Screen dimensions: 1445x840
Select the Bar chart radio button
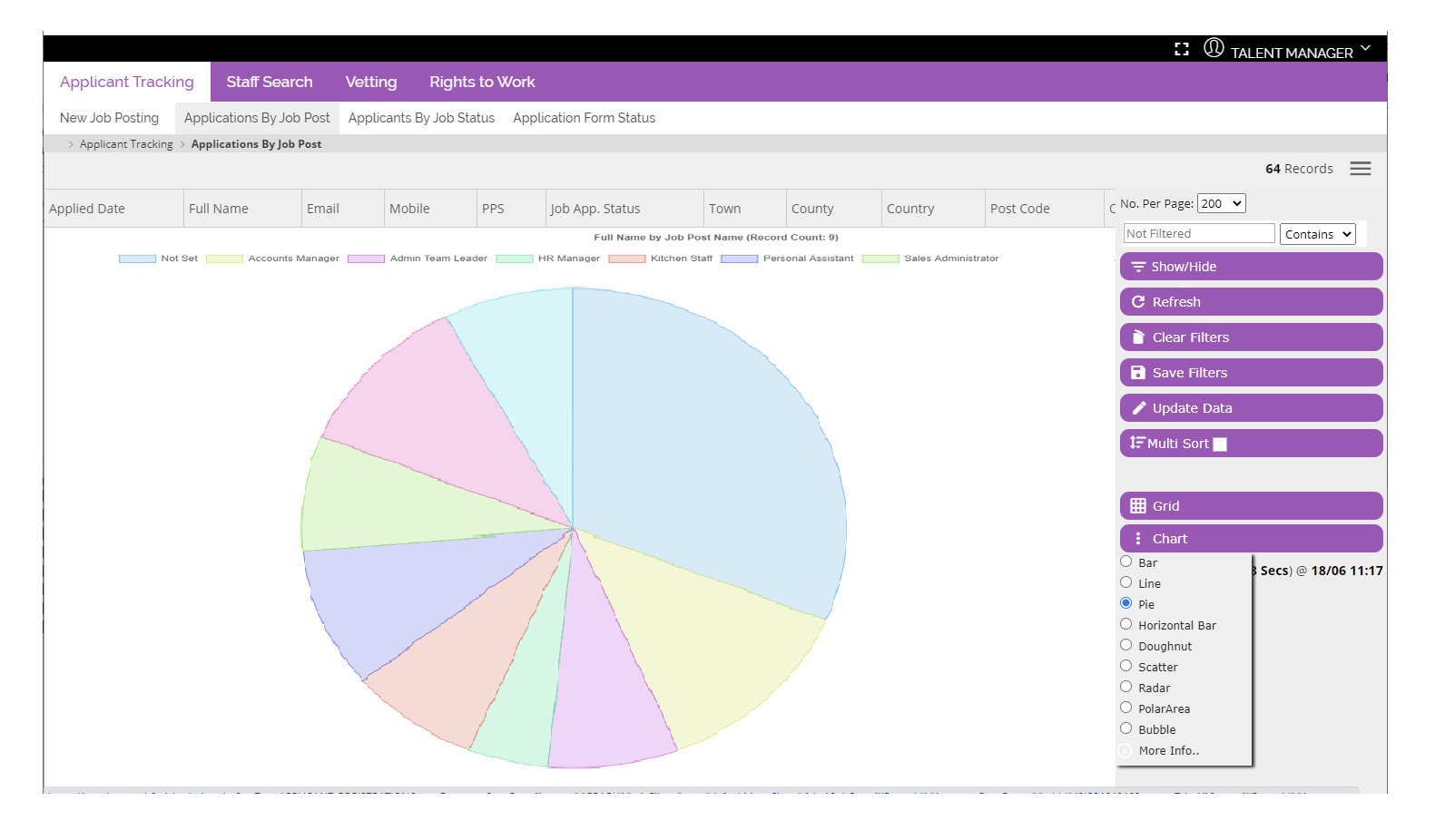(1126, 562)
